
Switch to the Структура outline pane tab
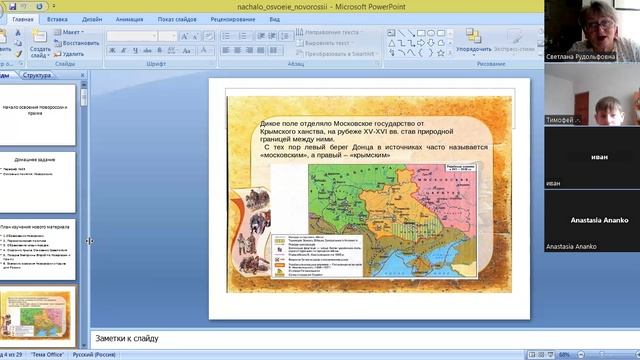37,75
